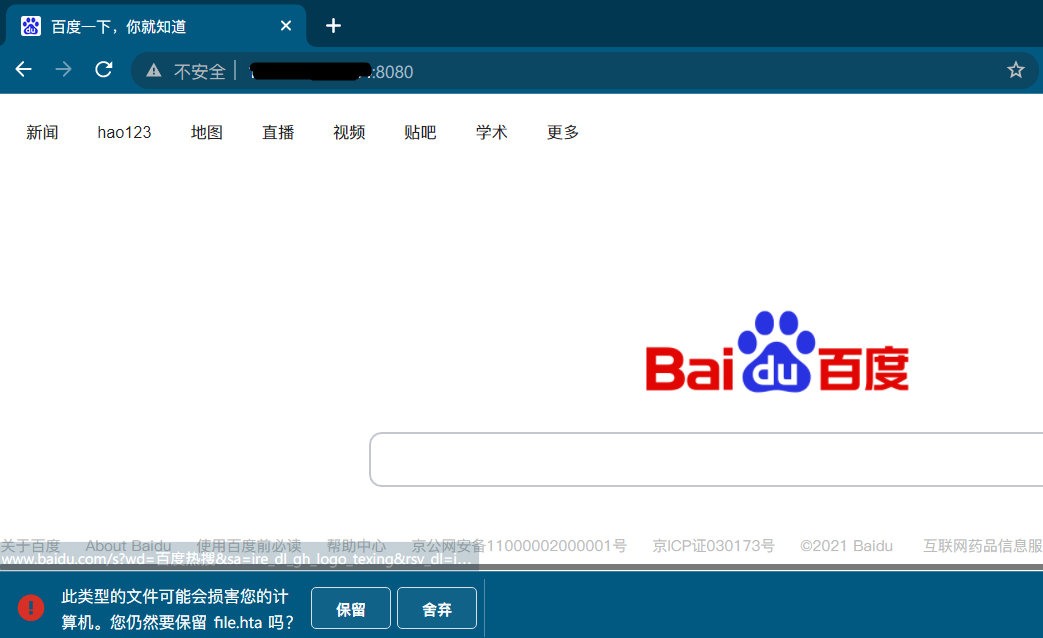Go back using the browser back arrow
The width and height of the screenshot is (1043, 638).
(x=23, y=69)
